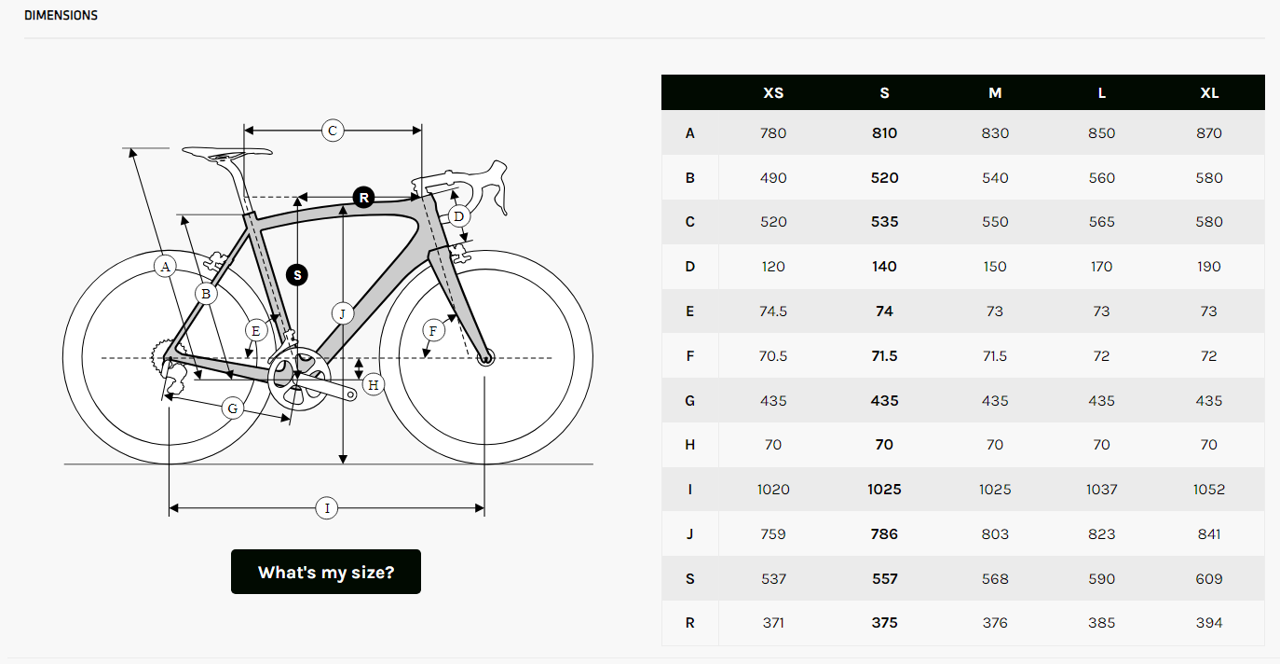Select the S size column header
The height and width of the screenshot is (664, 1280).
(884, 93)
